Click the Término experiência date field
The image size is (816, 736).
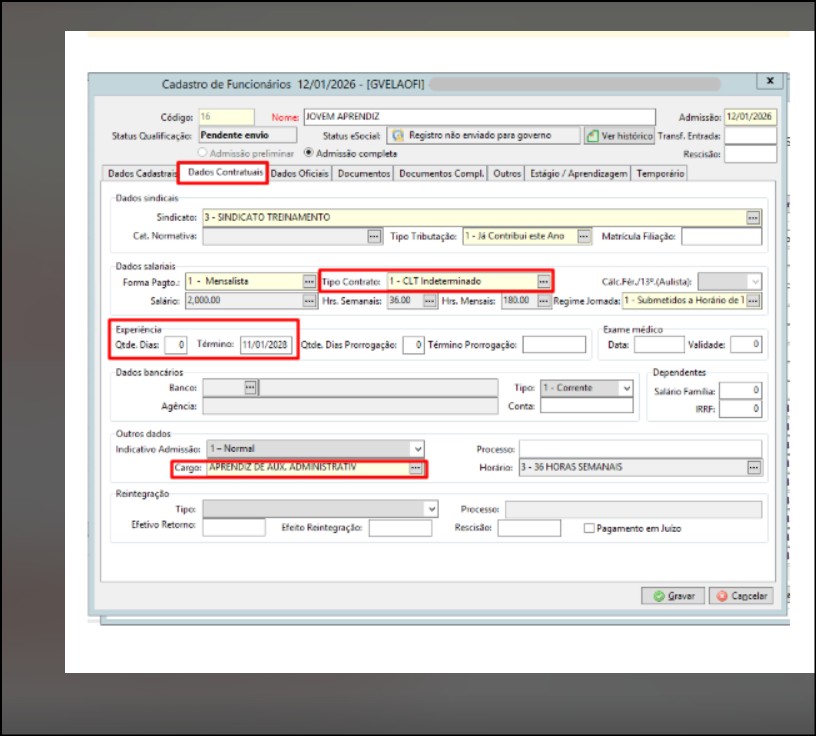266,345
